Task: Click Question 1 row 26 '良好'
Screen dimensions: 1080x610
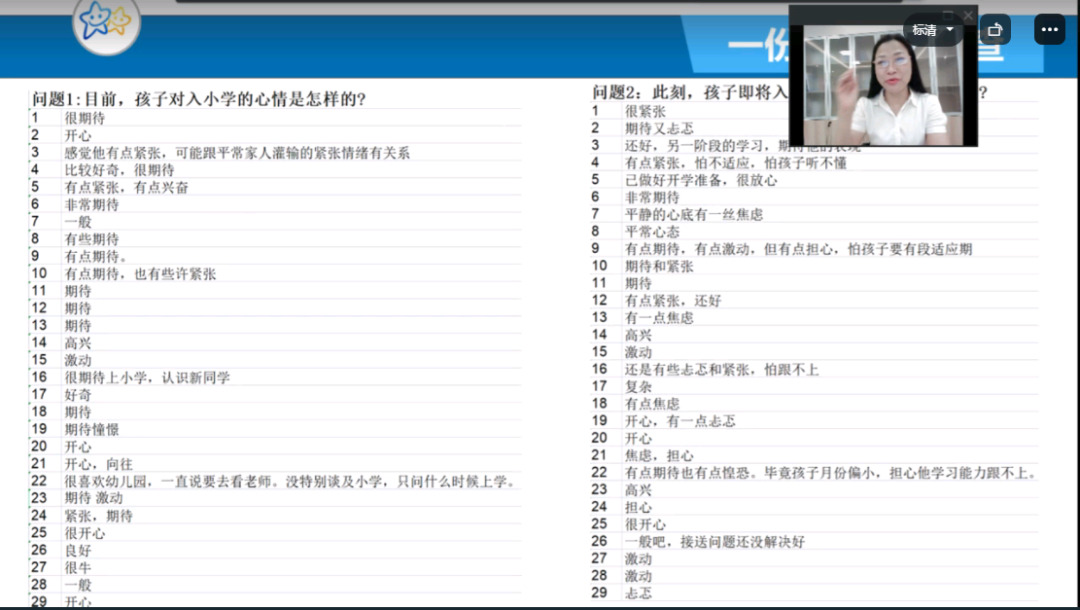Action: tap(78, 550)
